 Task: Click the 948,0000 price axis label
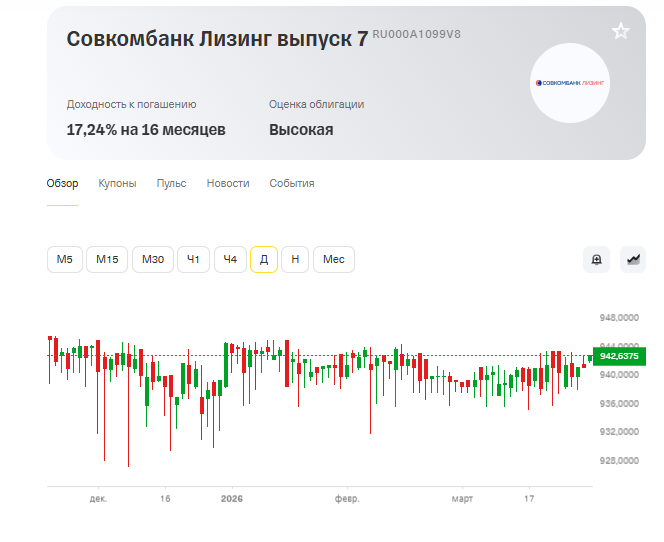click(x=619, y=318)
